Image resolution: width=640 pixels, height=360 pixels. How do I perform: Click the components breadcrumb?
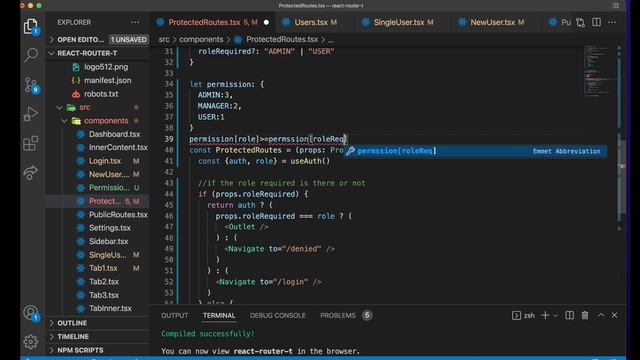tap(201, 40)
